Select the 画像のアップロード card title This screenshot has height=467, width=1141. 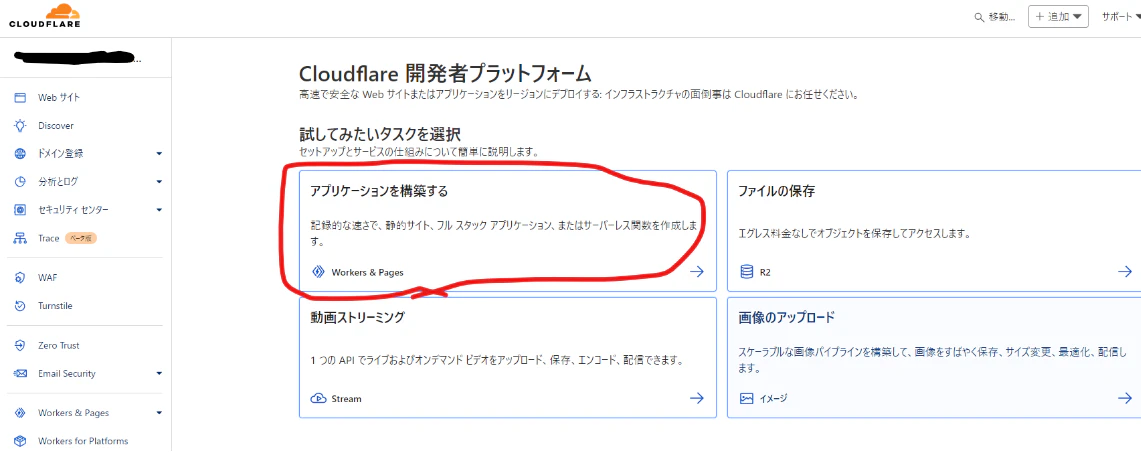787,317
